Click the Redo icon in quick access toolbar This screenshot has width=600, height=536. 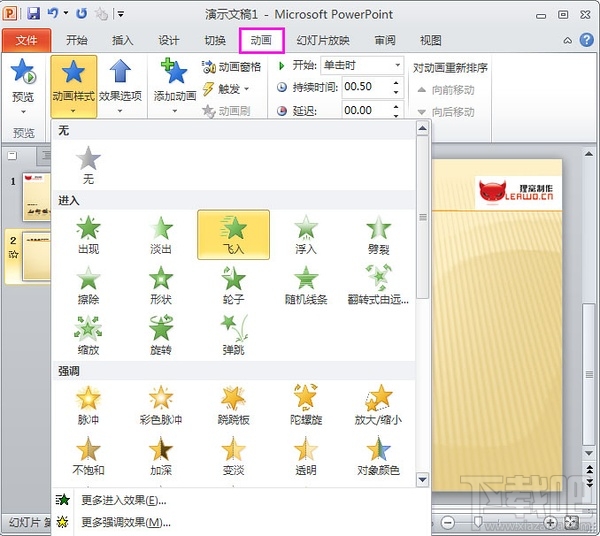(x=82, y=14)
